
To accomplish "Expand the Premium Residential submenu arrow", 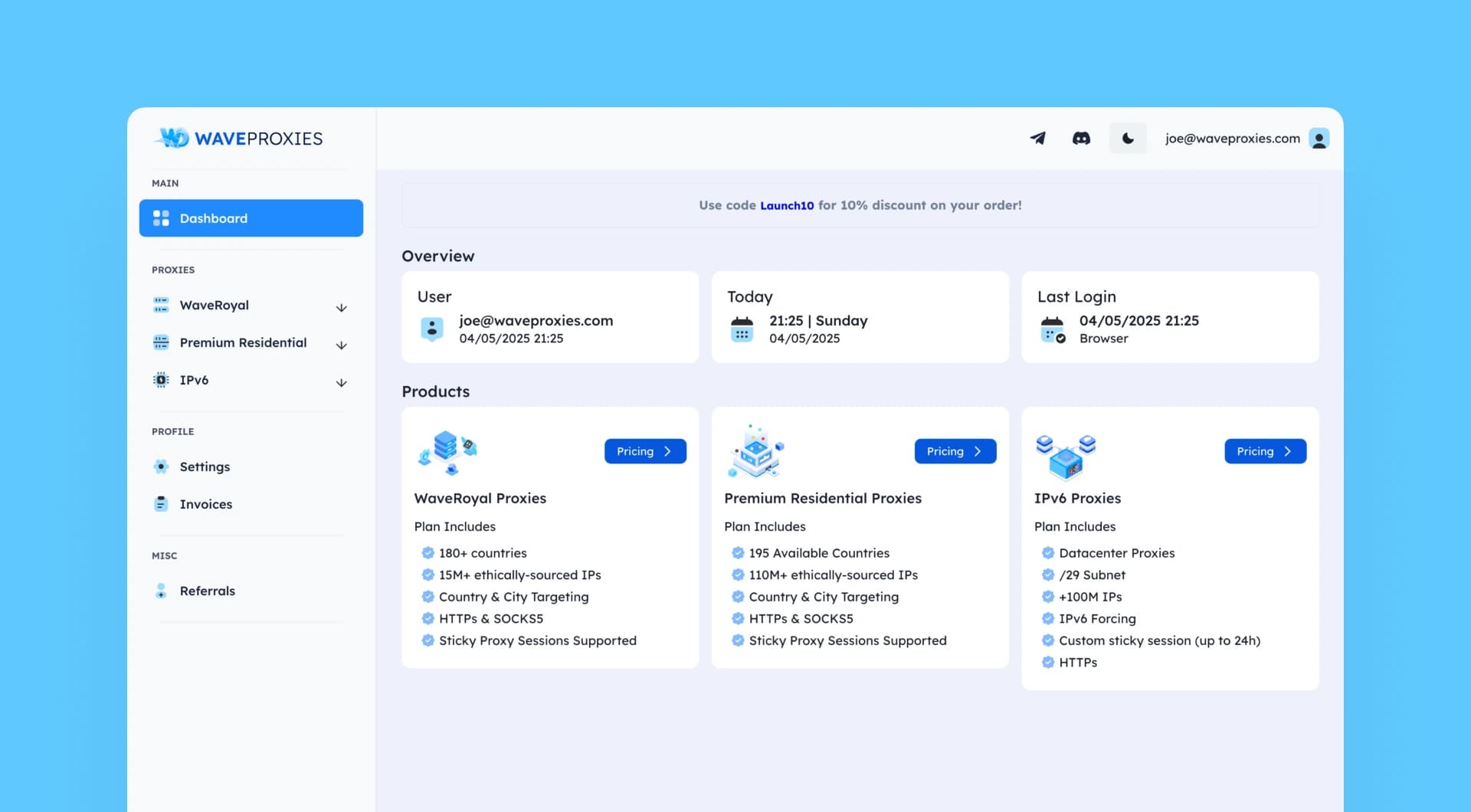I will pyautogui.click(x=342, y=345).
